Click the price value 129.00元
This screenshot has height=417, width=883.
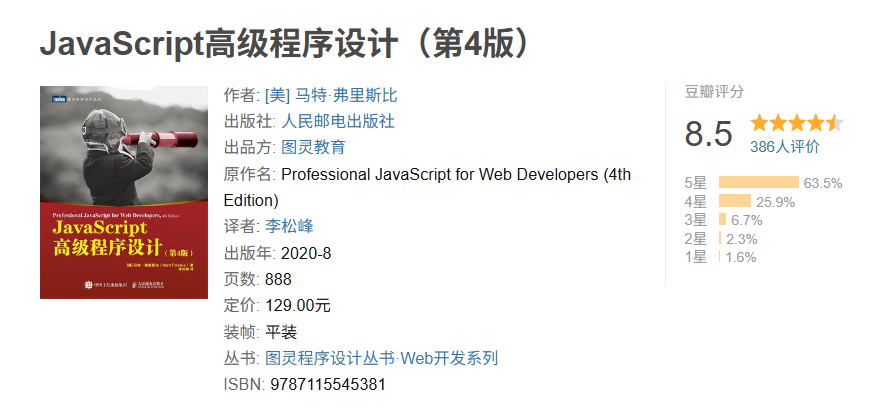pos(298,305)
